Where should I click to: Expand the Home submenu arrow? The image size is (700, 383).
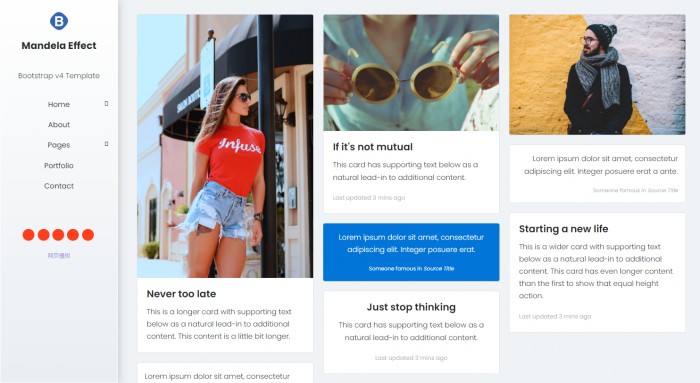pyautogui.click(x=106, y=104)
